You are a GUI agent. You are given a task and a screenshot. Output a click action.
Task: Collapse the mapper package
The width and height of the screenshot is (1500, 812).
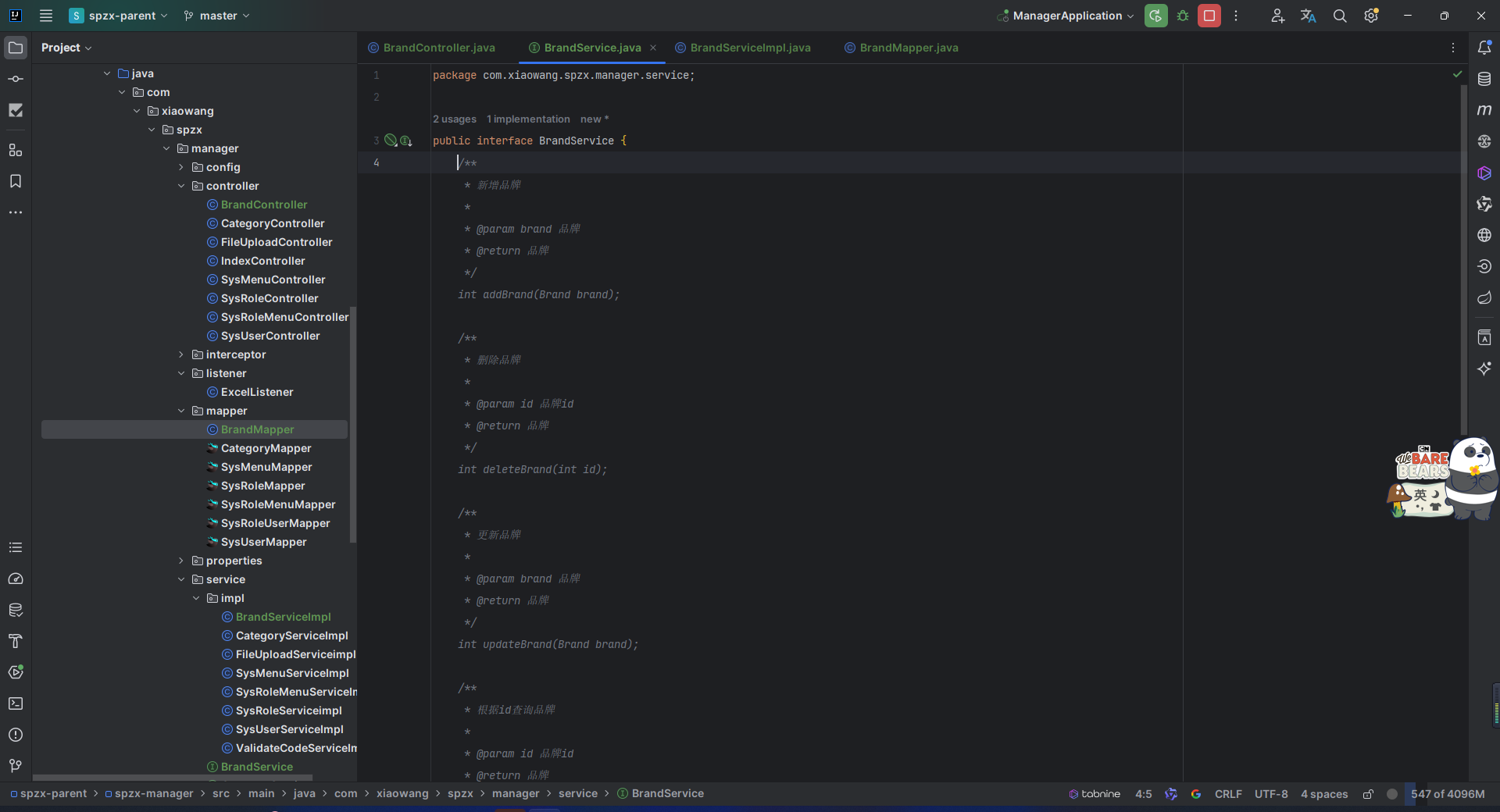181,411
